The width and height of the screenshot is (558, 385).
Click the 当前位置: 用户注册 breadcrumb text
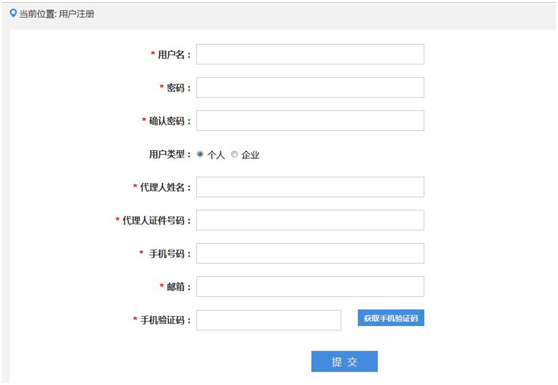(57, 14)
